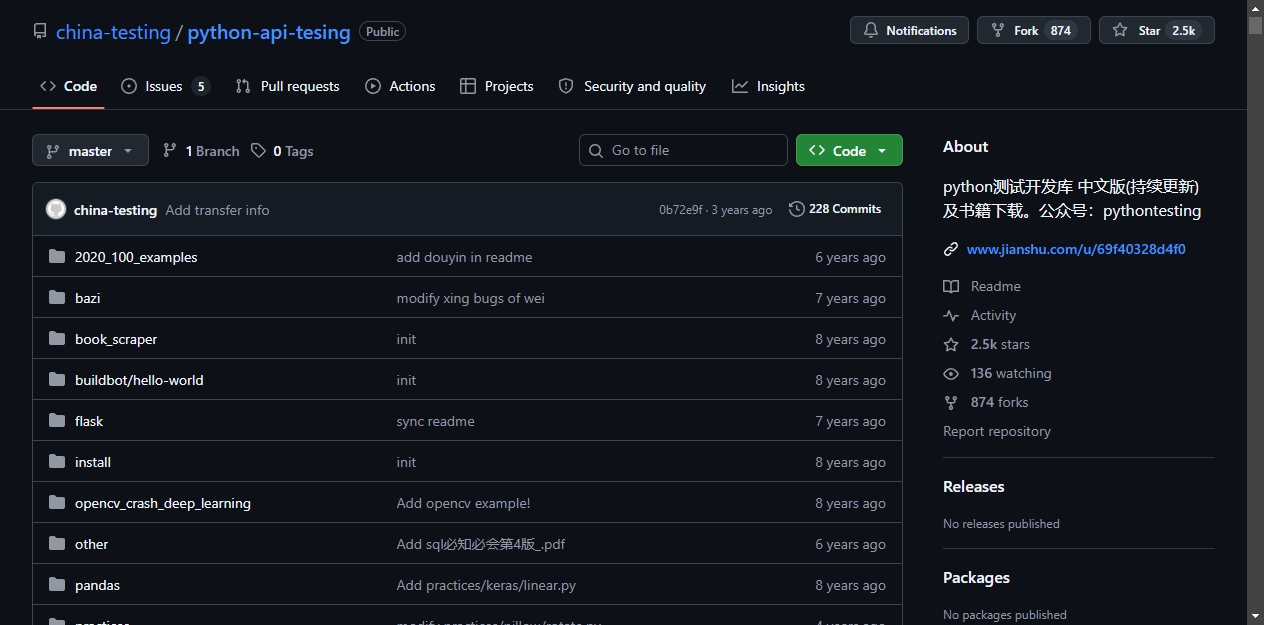Screen dimensions: 1264x625
Task: Open the buildbot/hello-world folder
Action: click(139, 380)
